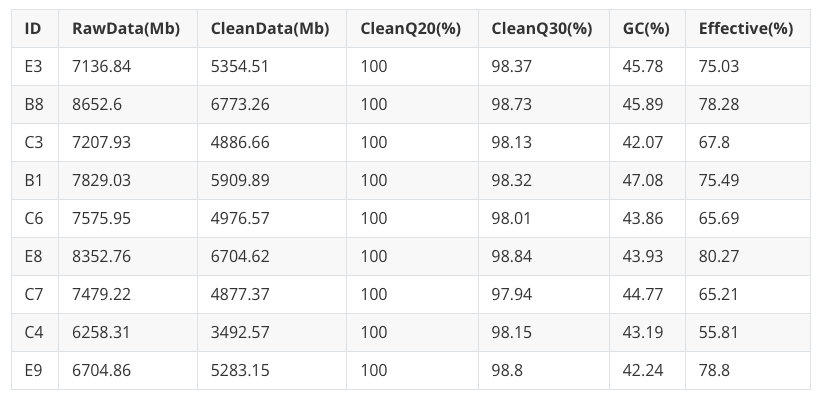Image resolution: width=817 pixels, height=402 pixels.
Task: Click the GC(%) column header
Action: tap(645, 28)
